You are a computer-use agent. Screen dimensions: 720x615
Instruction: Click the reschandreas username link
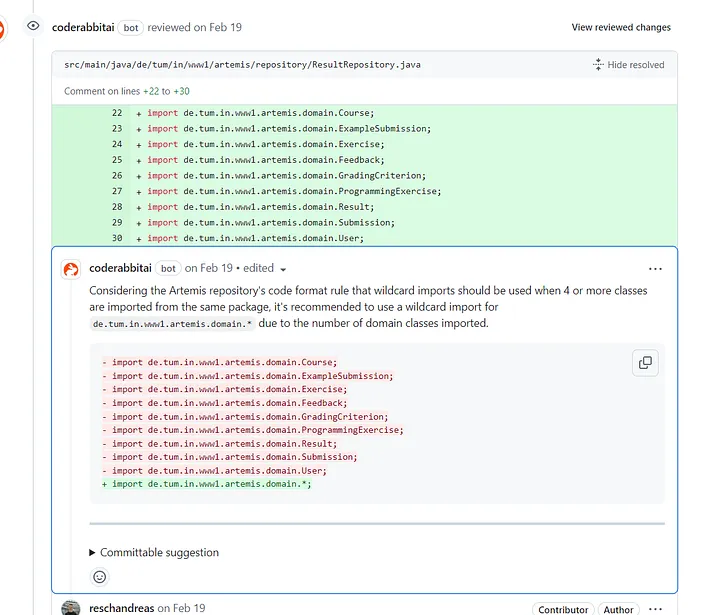point(122,608)
